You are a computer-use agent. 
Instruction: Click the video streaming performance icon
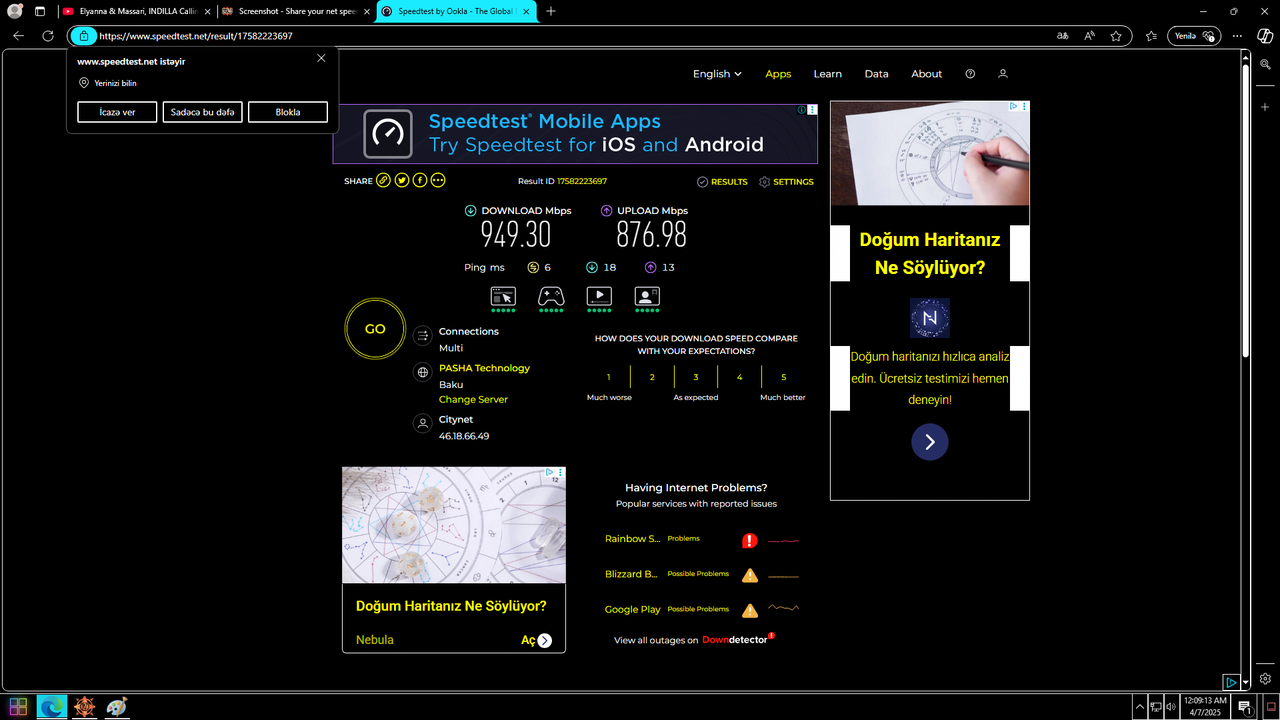pyautogui.click(x=599, y=296)
